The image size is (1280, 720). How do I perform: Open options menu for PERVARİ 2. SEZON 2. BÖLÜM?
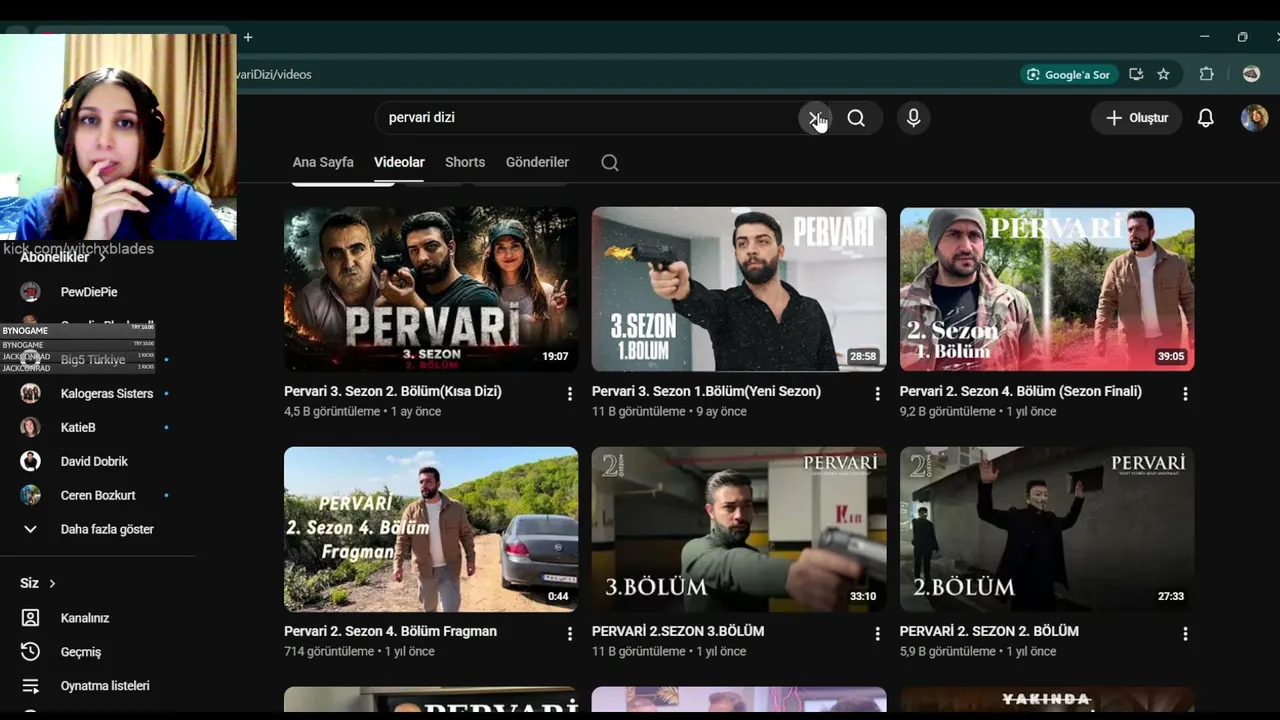(1185, 634)
